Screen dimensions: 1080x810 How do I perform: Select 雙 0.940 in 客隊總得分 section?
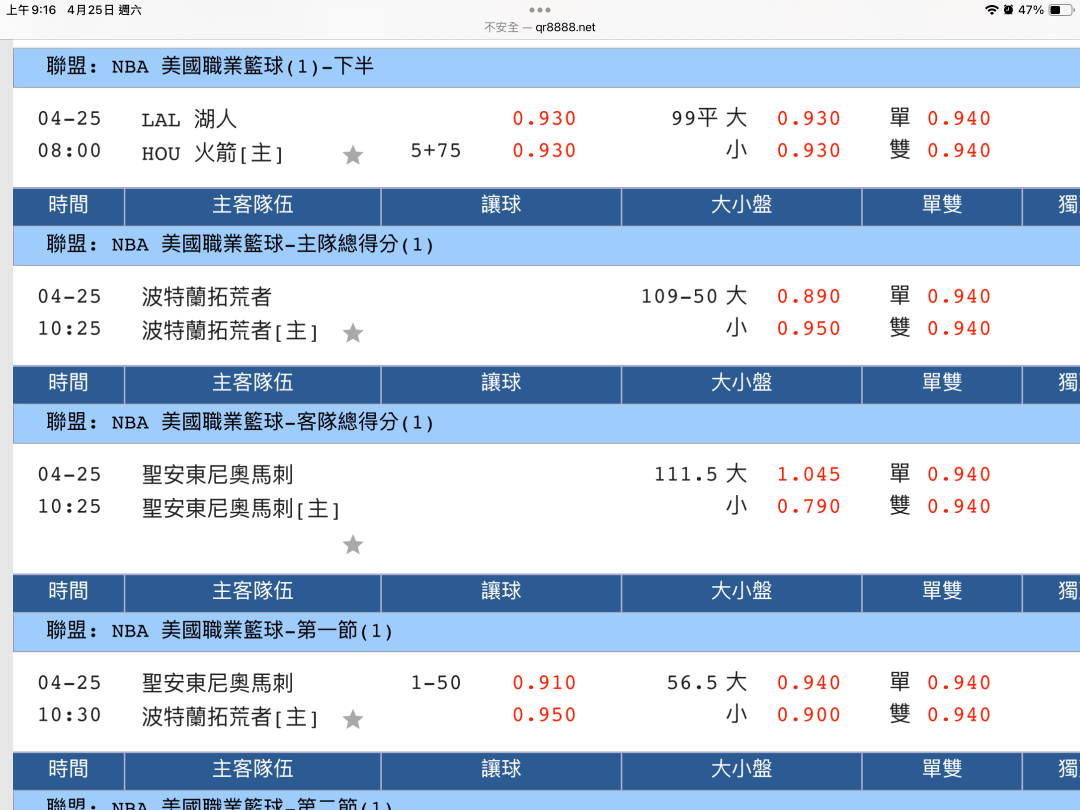[x=959, y=507]
